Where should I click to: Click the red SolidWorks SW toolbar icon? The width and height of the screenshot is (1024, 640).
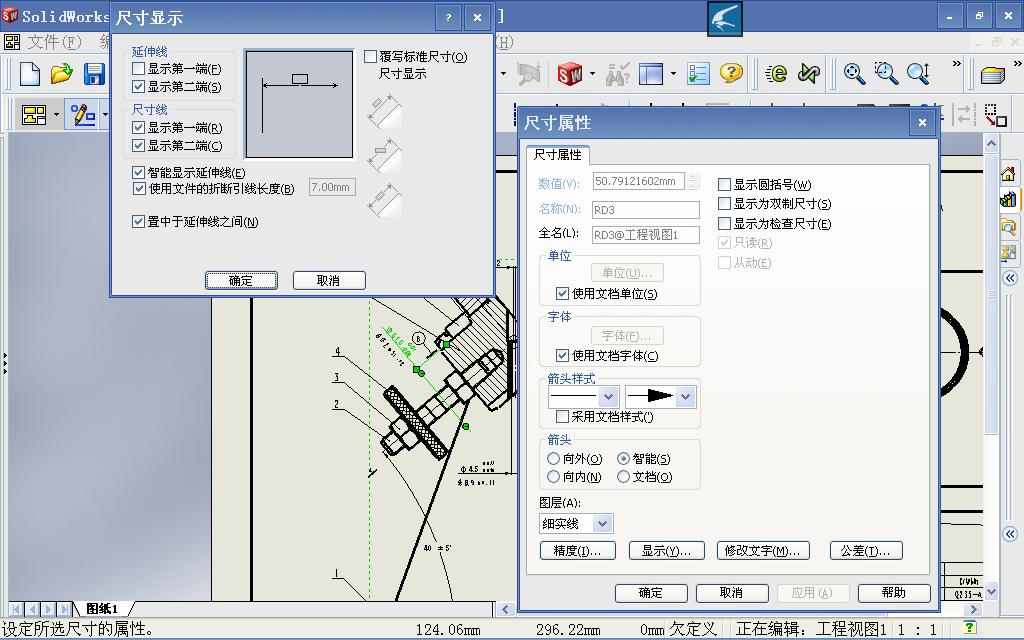569,74
